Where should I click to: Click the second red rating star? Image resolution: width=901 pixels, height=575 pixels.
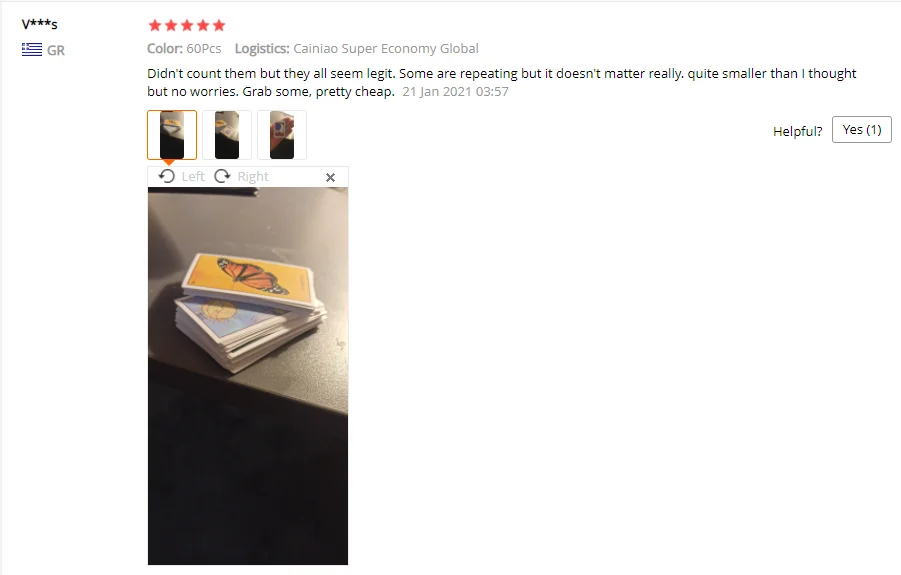[171, 25]
